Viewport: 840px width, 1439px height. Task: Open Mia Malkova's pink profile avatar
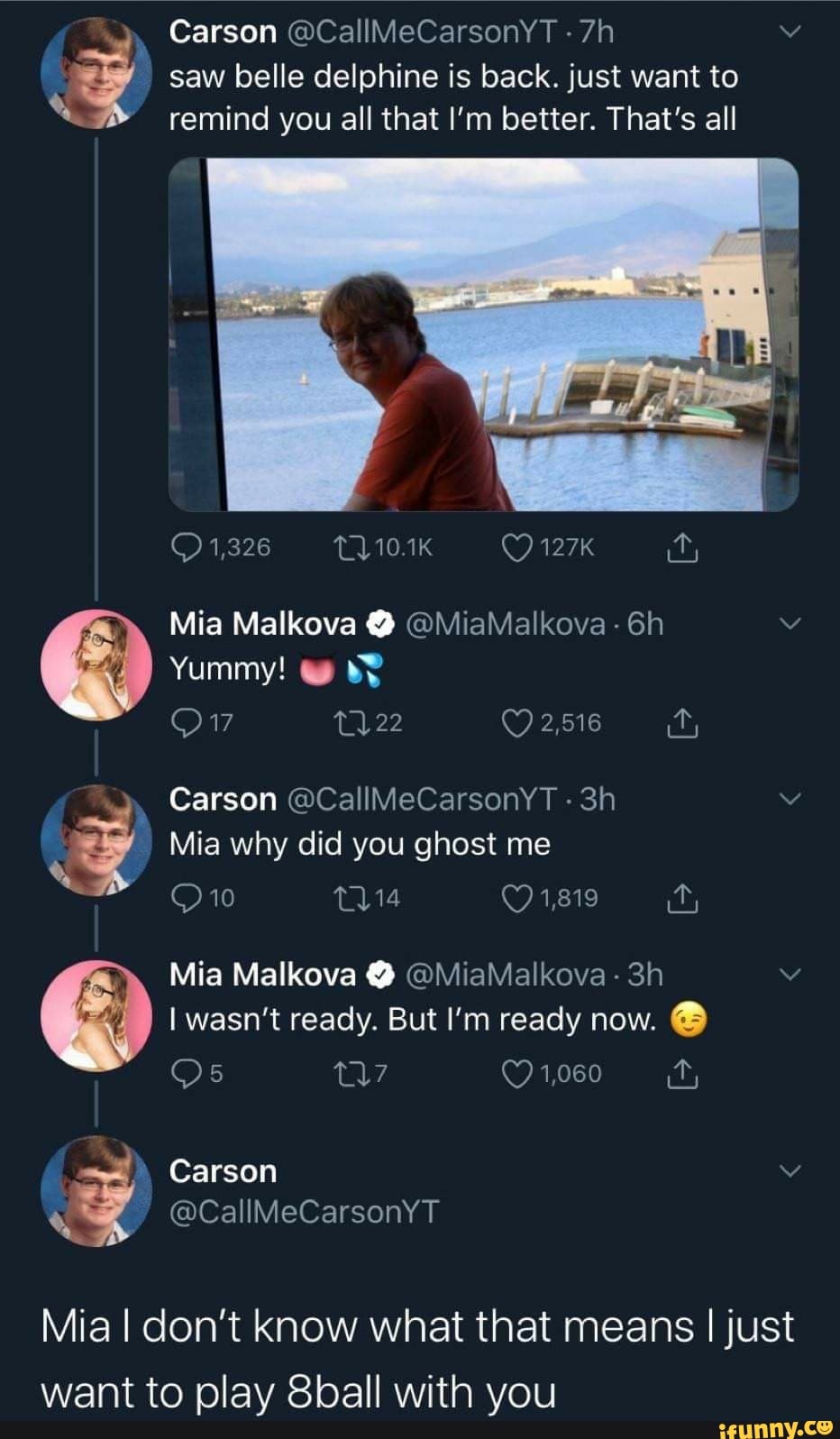tap(96, 665)
